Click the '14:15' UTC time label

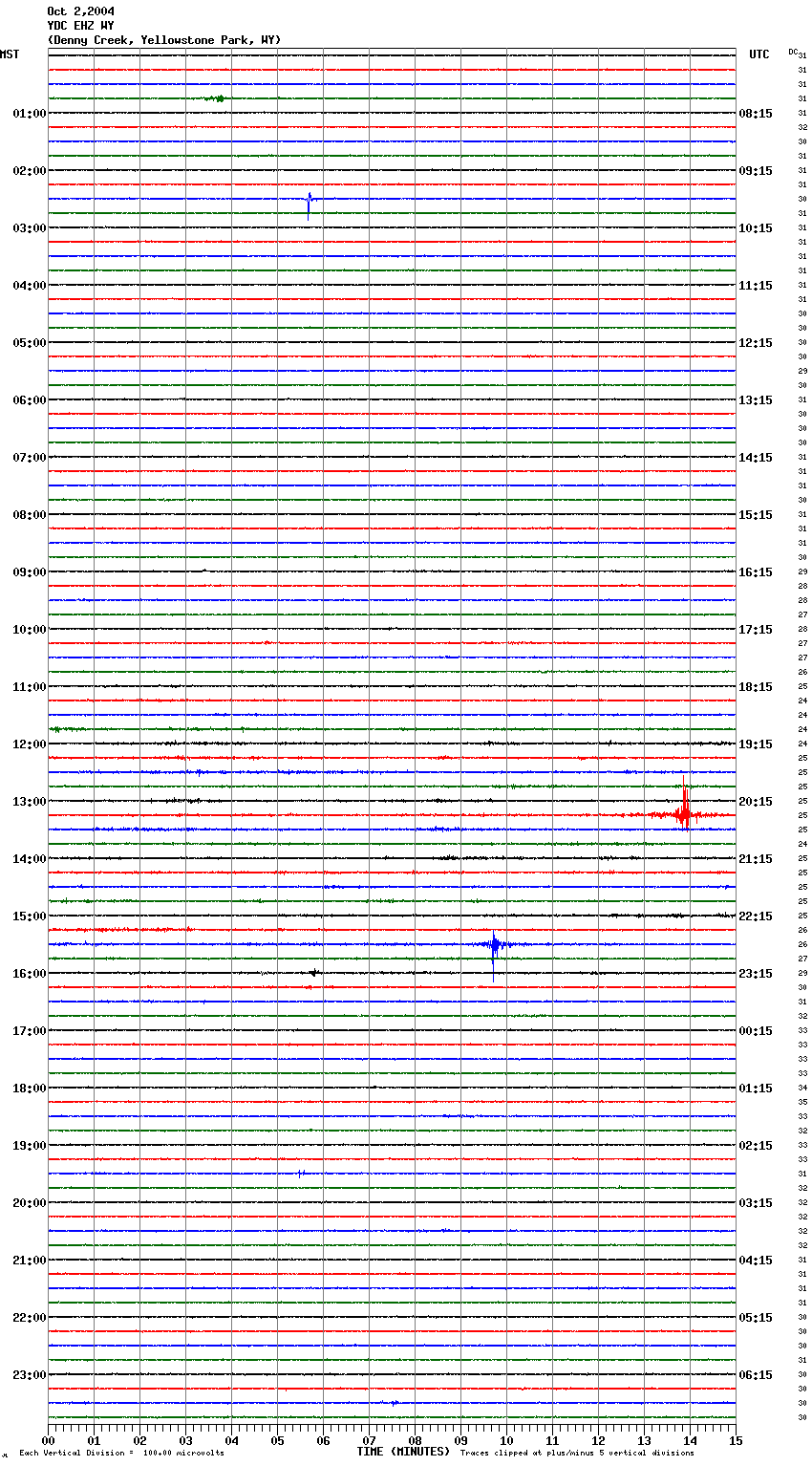(x=756, y=458)
